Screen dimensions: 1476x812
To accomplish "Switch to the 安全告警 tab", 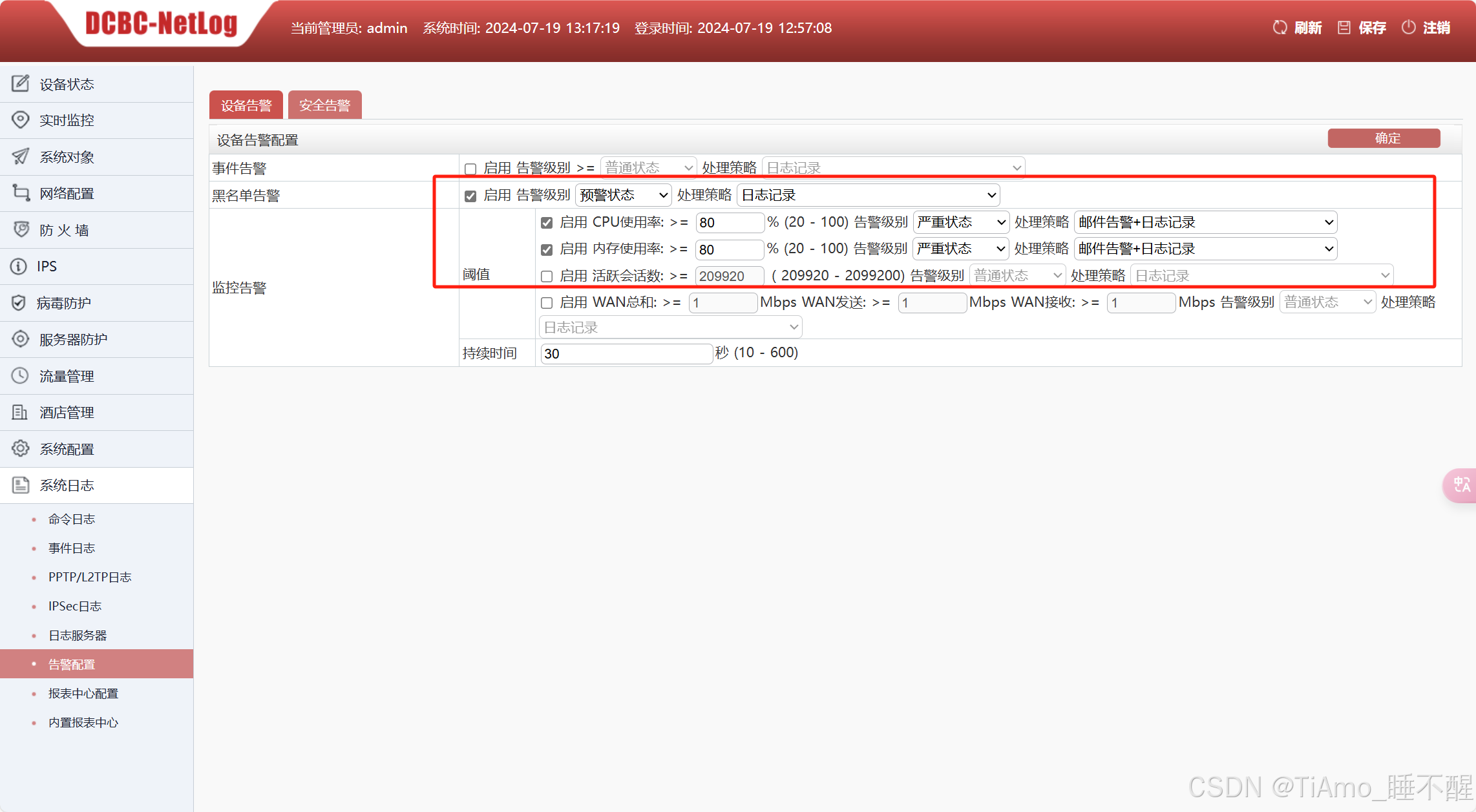I will click(325, 105).
